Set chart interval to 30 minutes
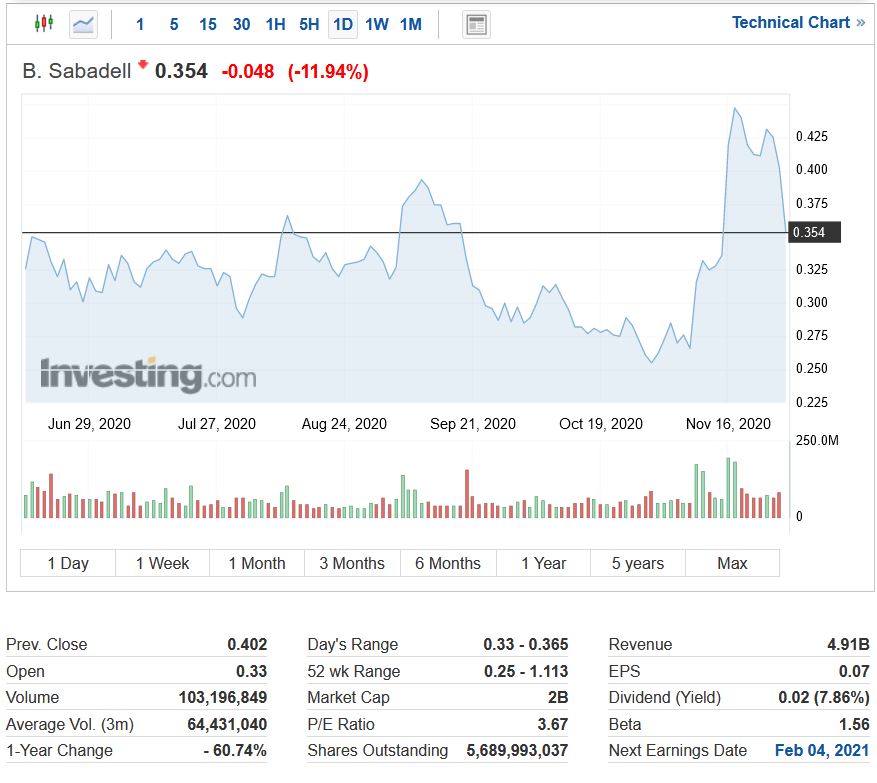 242,24
